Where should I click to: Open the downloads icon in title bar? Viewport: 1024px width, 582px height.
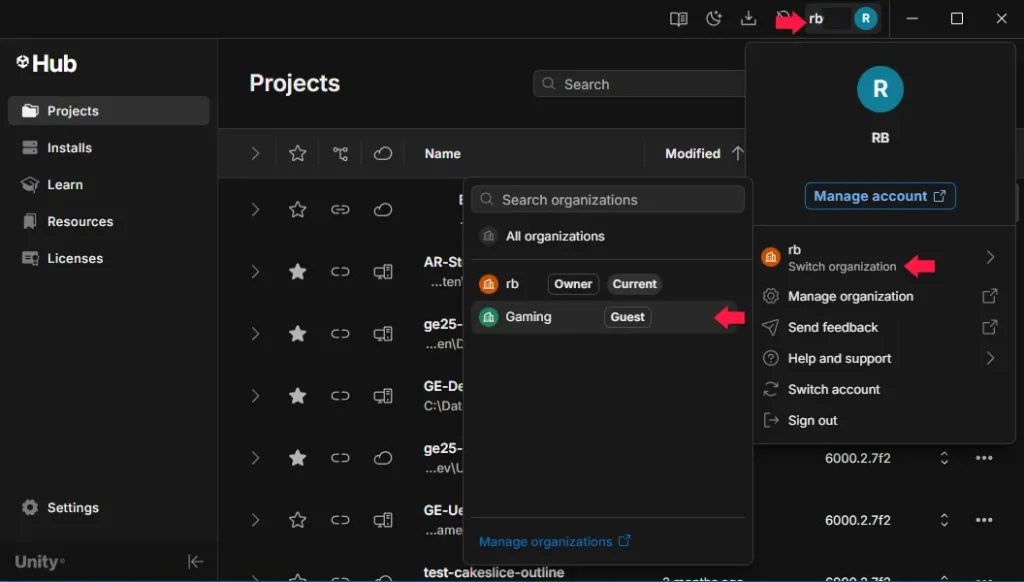748,19
